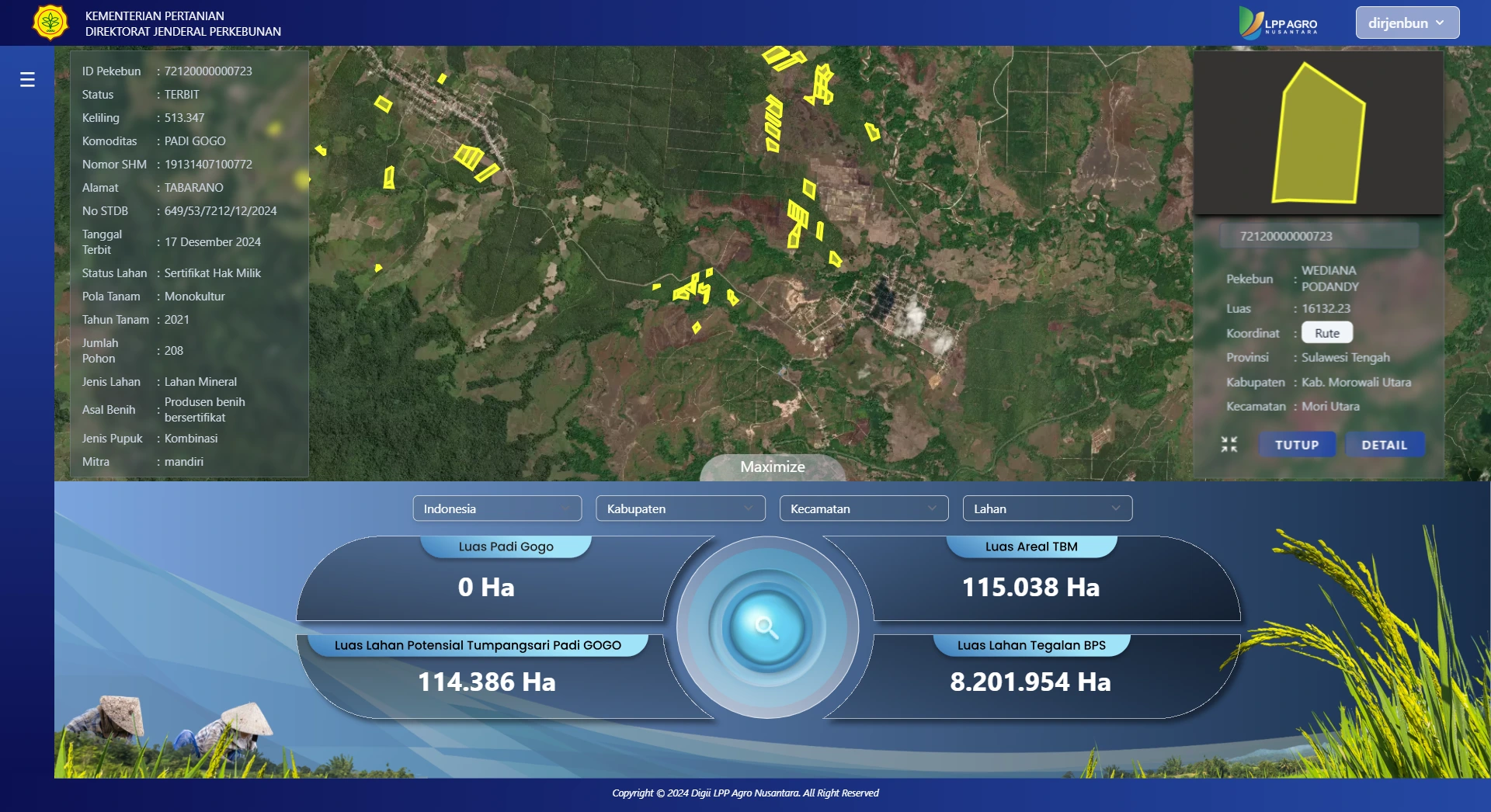Screen dimensions: 1491x812
Task: Open the dirjenbun account dropdown
Action: pos(1406,22)
